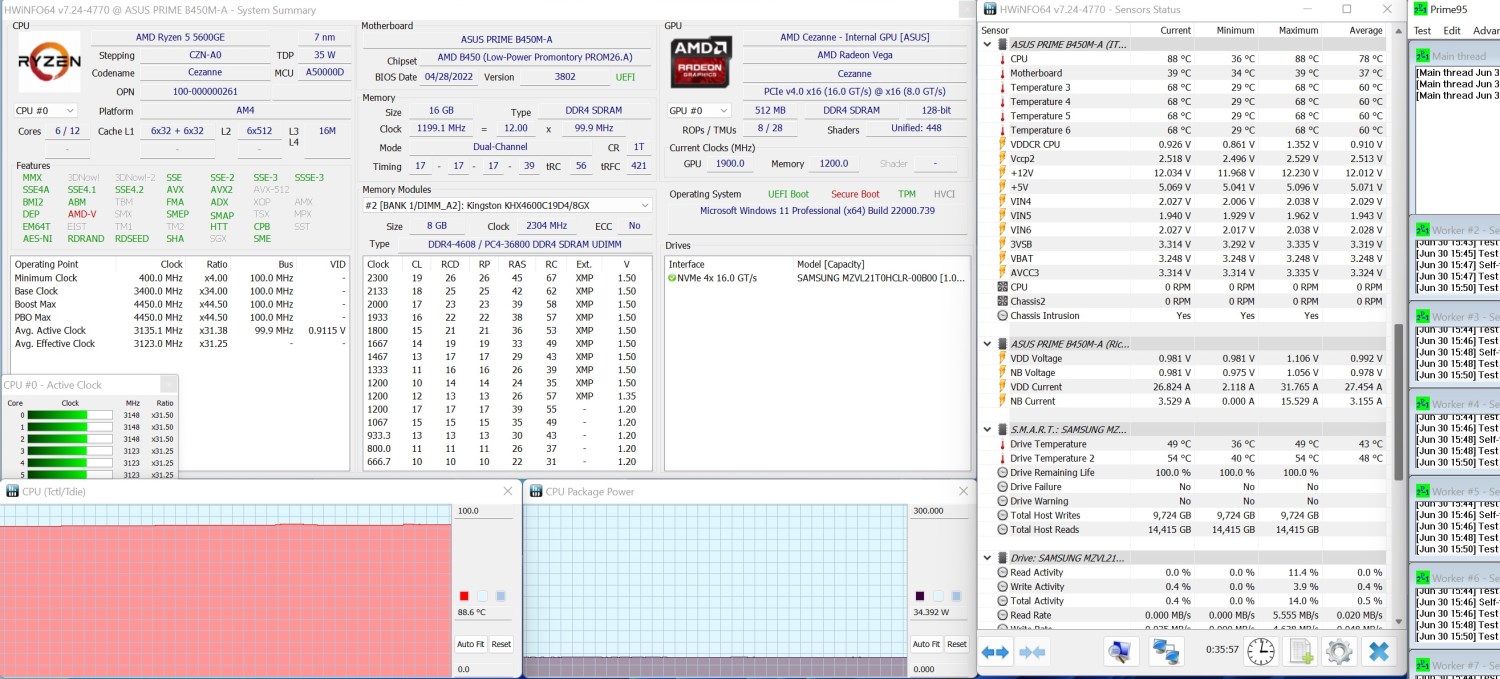Click the shrink columns inward arrows icon
Viewport: 1500px width, 679px height.
tap(1031, 652)
